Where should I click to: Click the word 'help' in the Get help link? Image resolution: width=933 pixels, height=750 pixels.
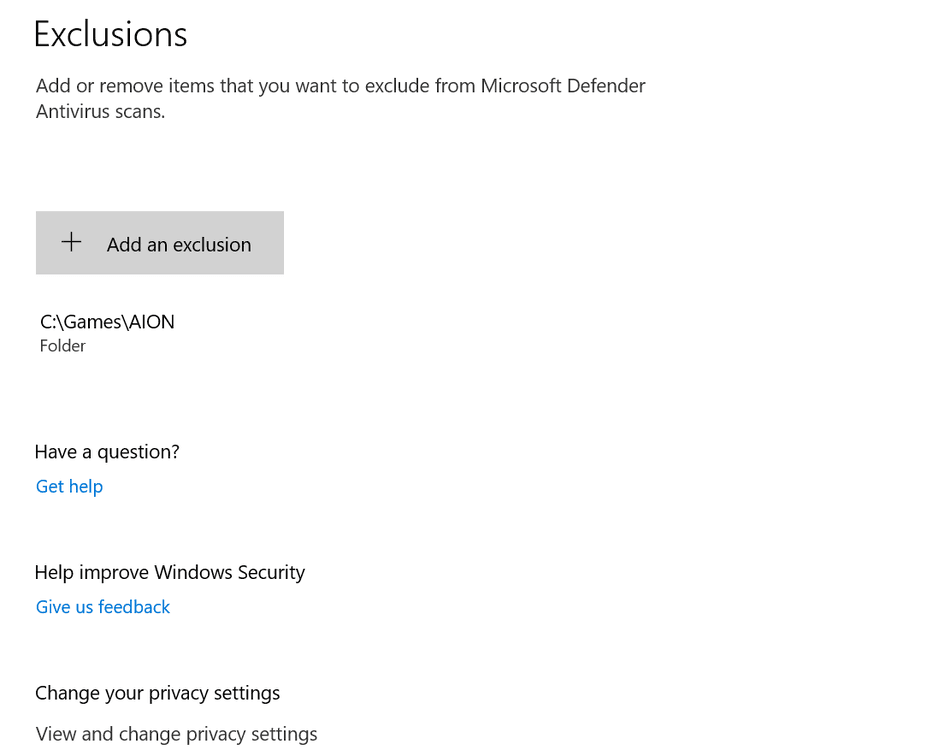tap(85, 487)
